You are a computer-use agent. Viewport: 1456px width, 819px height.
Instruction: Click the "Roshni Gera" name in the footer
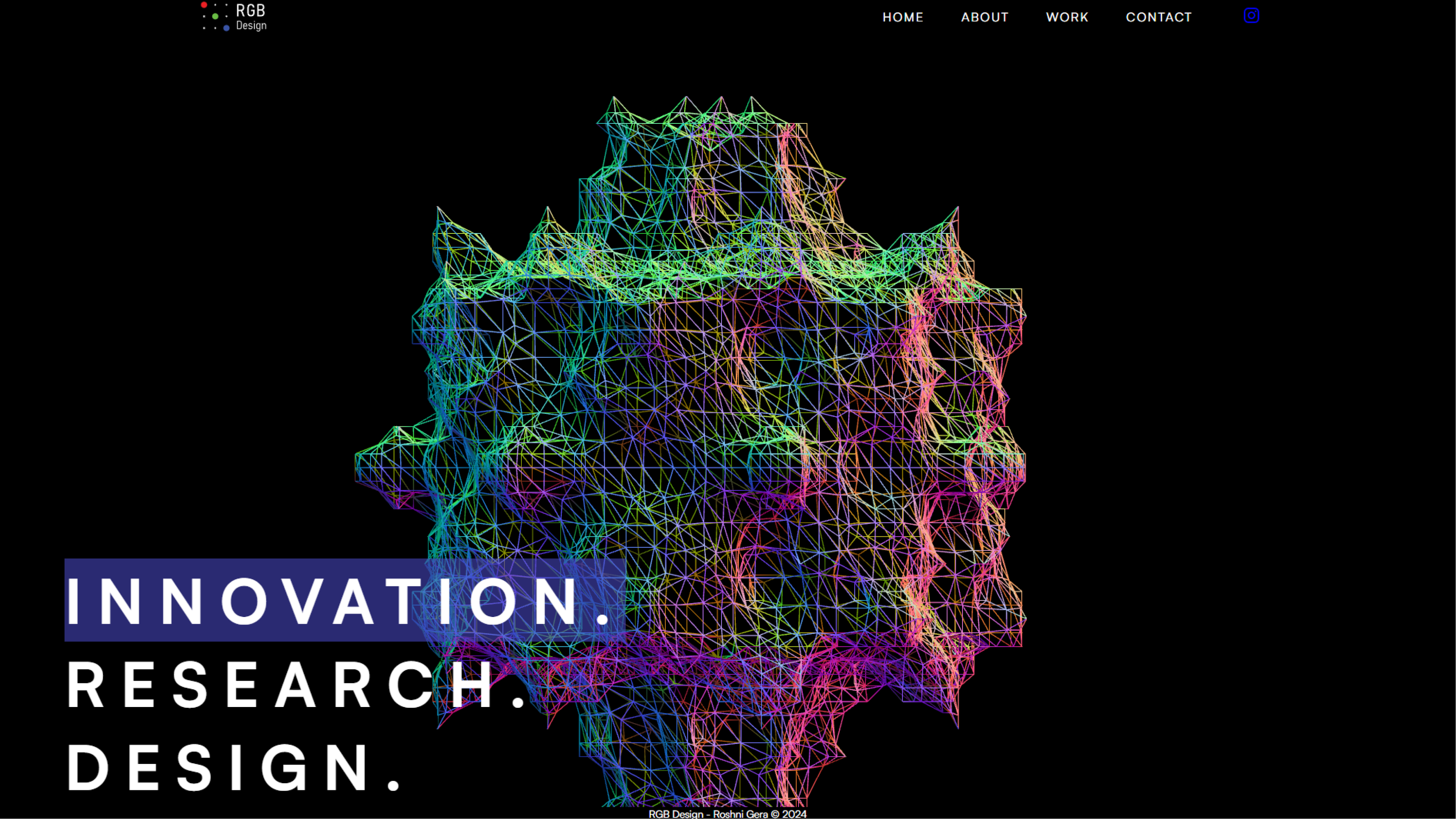click(x=740, y=814)
